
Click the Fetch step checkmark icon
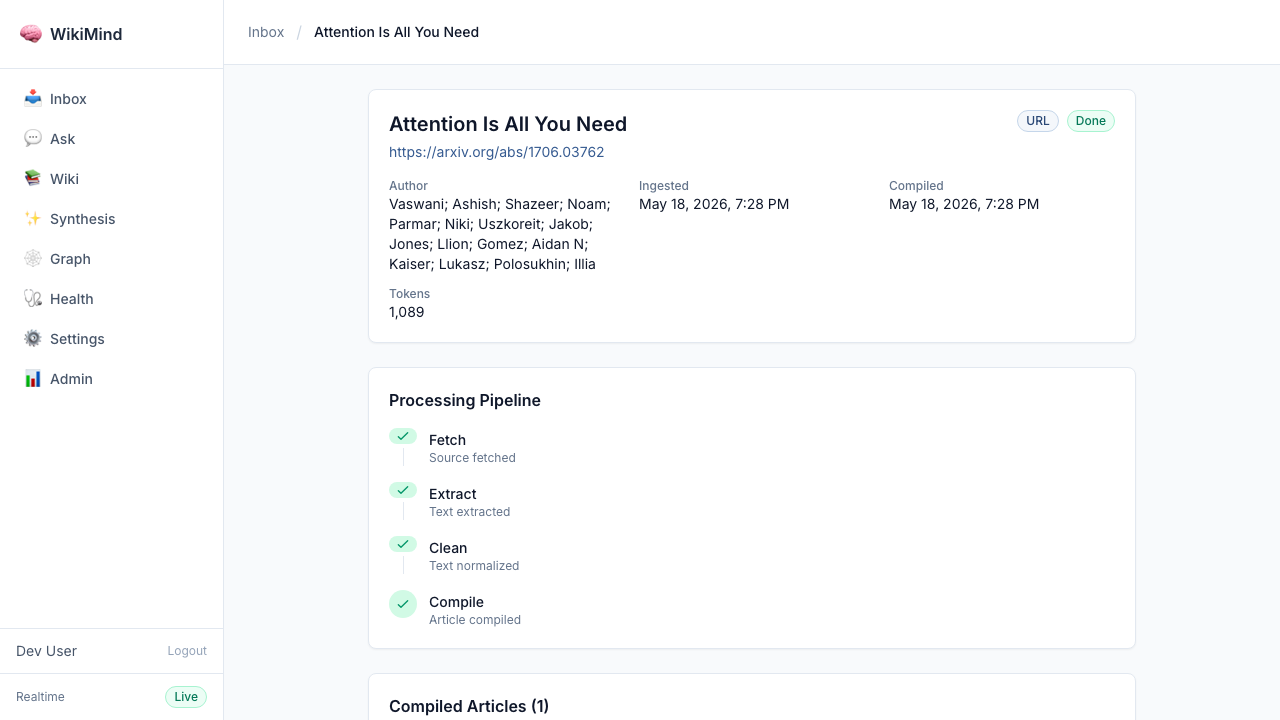(x=403, y=436)
